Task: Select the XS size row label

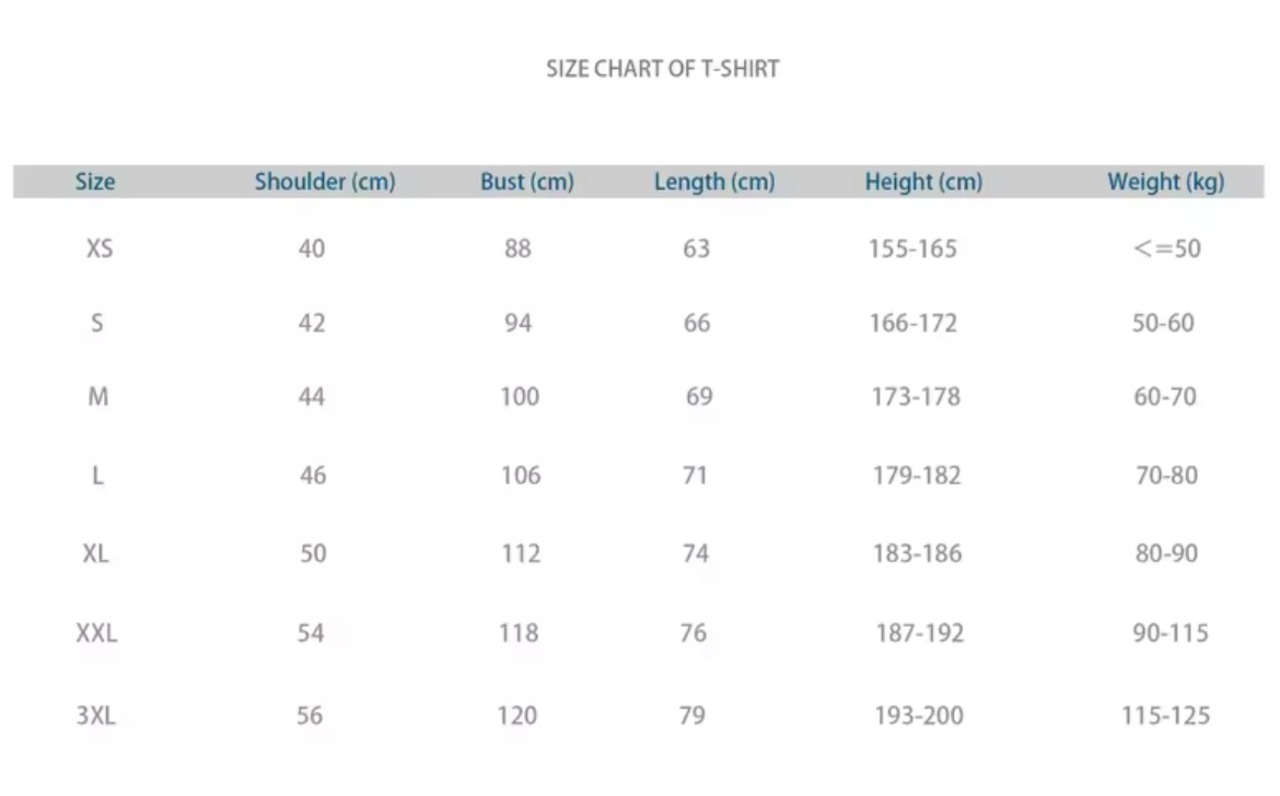Action: click(99, 248)
